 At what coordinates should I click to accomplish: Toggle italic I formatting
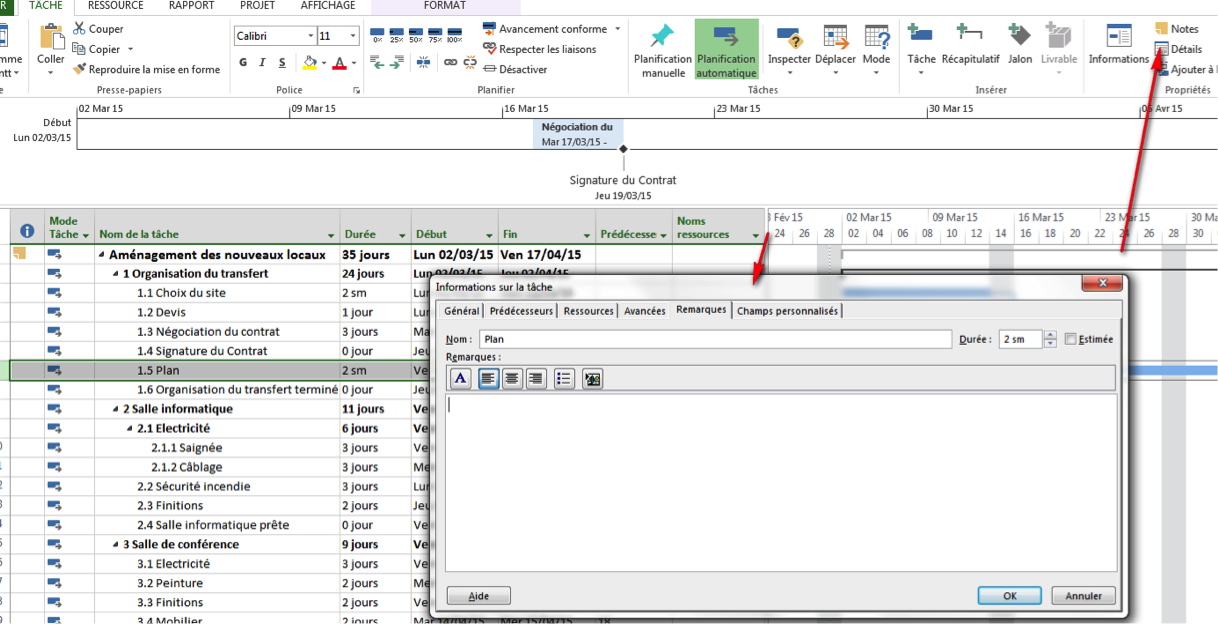tap(263, 62)
